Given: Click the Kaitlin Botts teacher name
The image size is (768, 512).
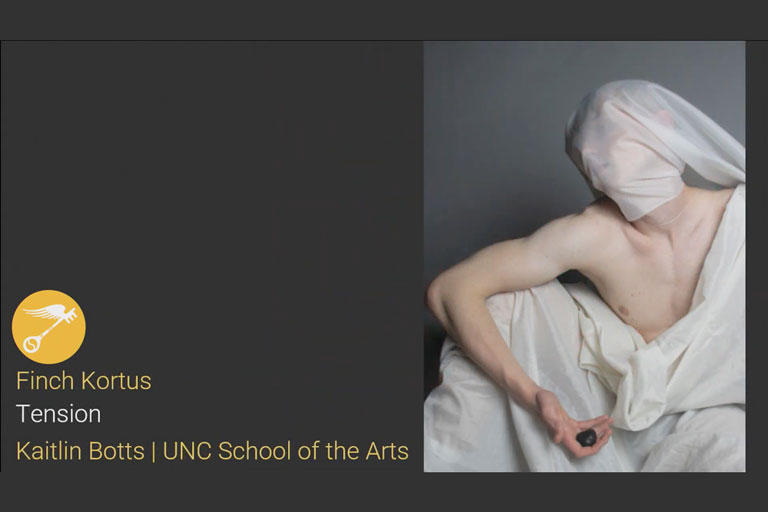Looking at the screenshot, I should pyautogui.click(x=80, y=451).
